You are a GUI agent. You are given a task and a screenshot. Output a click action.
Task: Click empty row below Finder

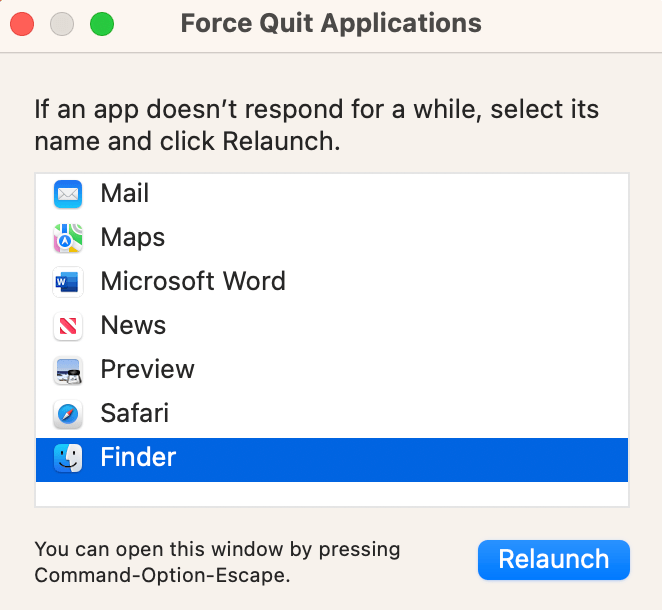[x=332, y=494]
